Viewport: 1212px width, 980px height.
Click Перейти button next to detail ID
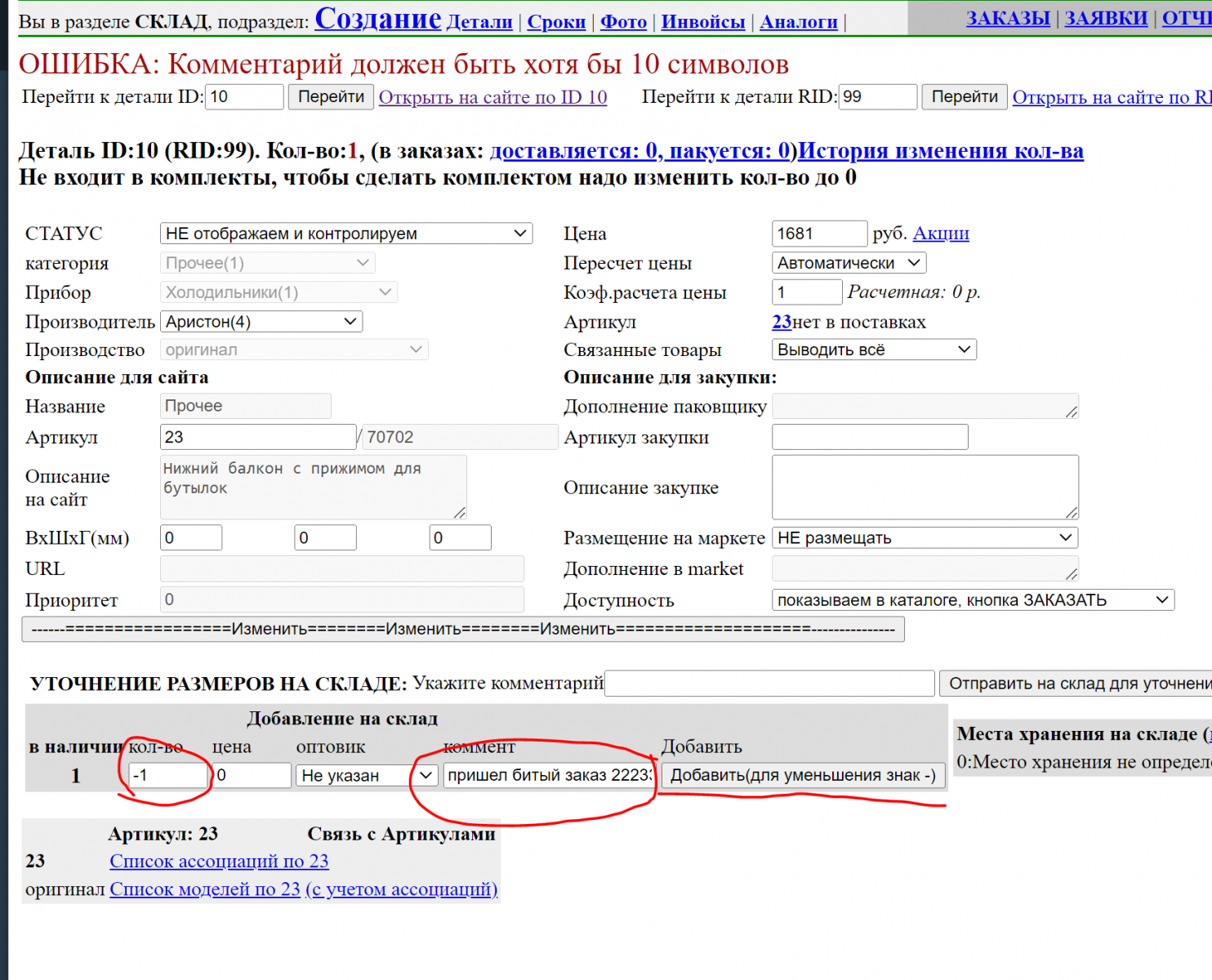[x=331, y=96]
